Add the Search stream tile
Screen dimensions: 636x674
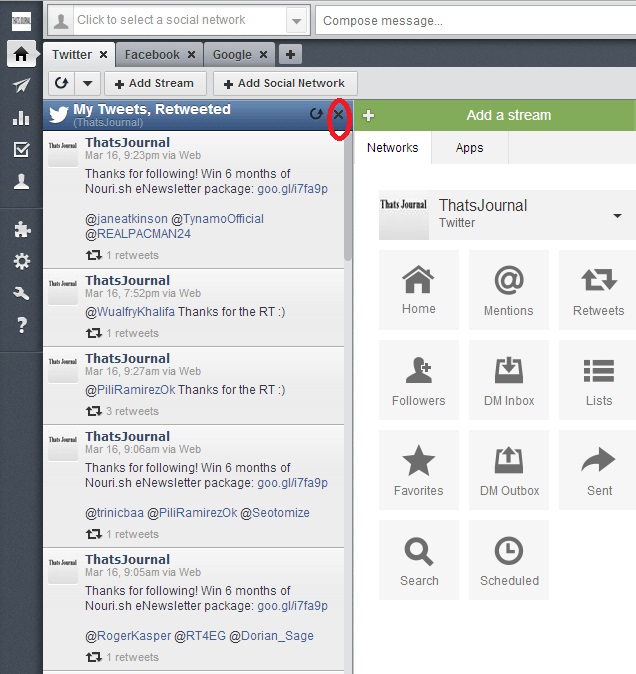pos(419,560)
